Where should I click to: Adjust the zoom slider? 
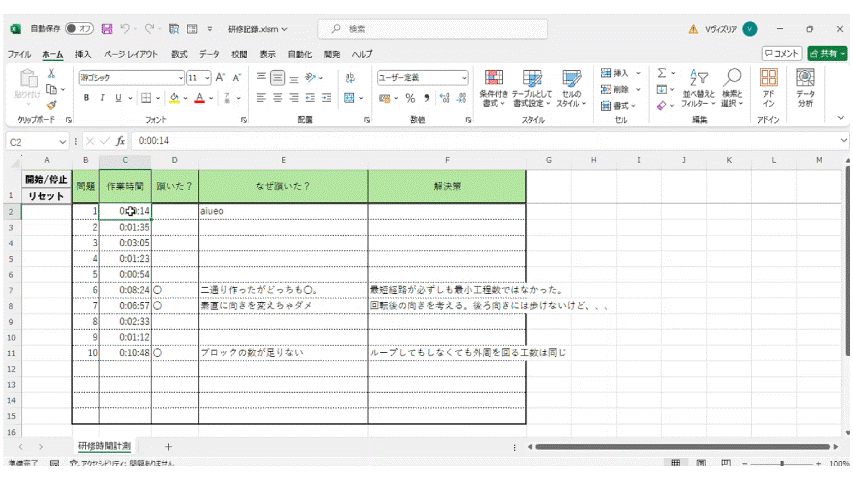point(782,464)
